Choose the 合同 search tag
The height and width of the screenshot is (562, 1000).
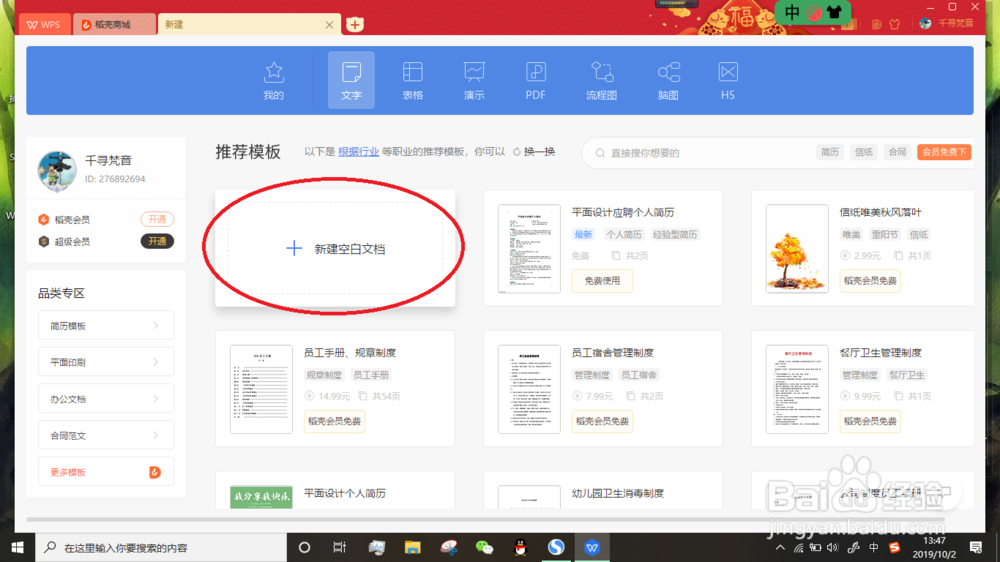[x=897, y=152]
